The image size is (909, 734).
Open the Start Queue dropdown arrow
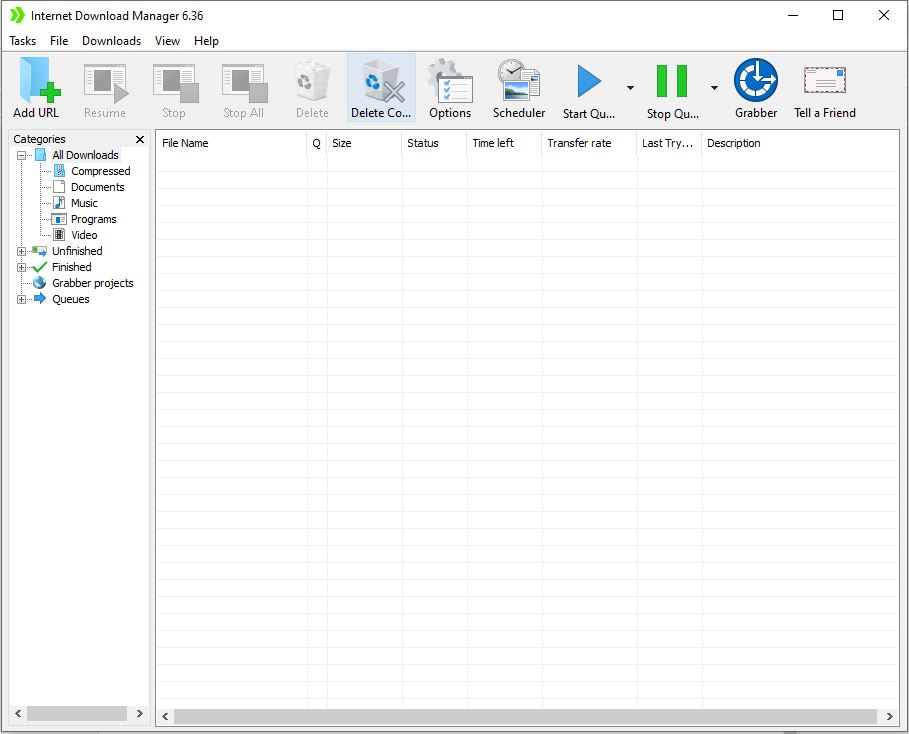pos(630,88)
